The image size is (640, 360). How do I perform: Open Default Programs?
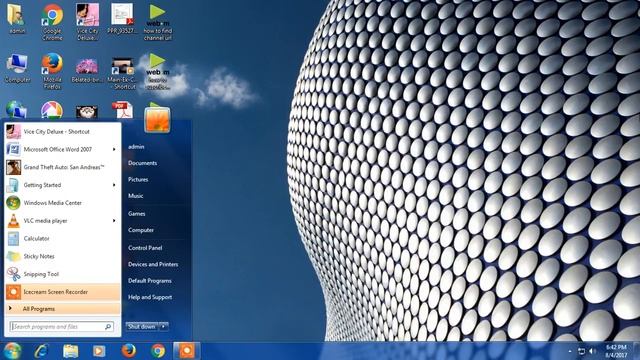point(149,281)
